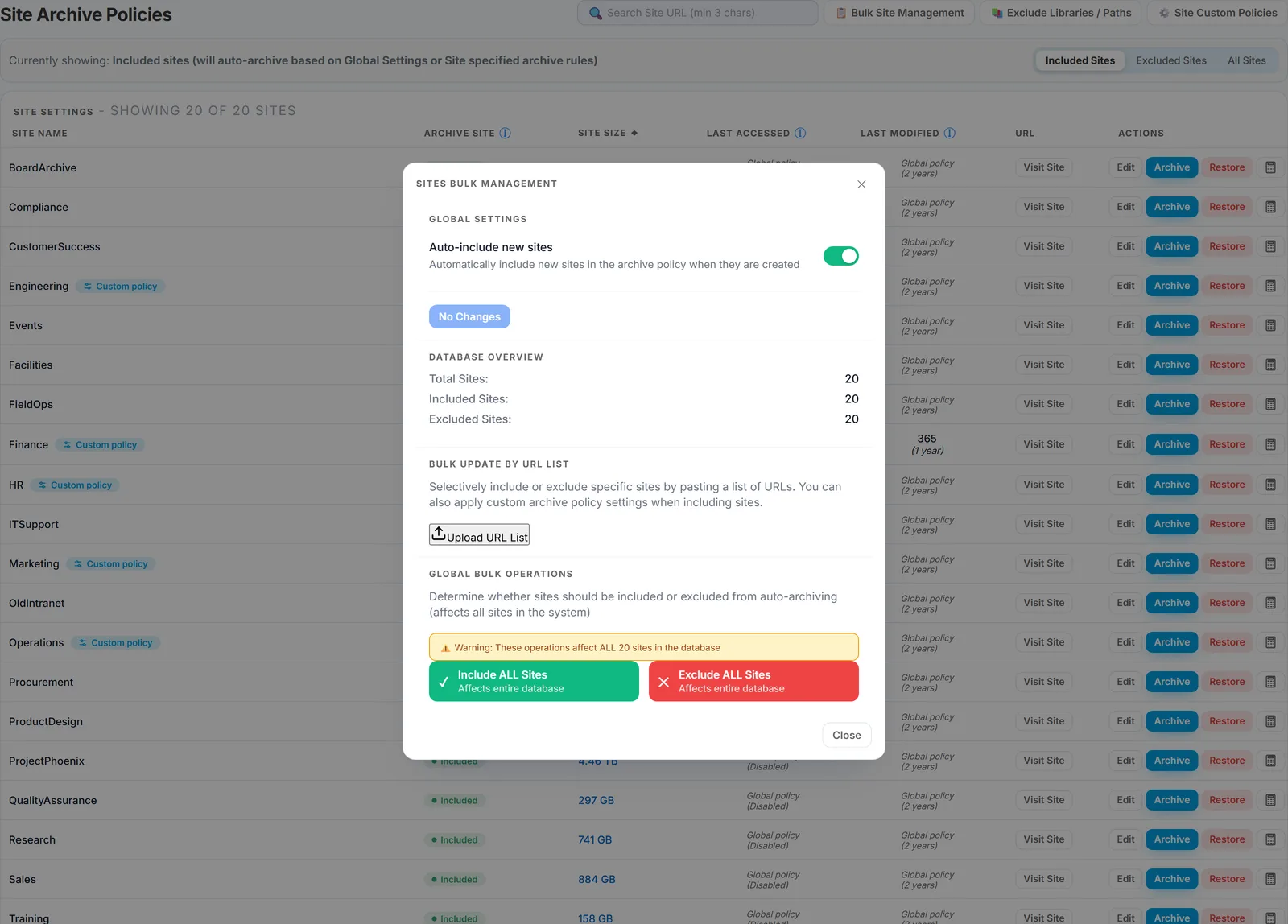Click the No Changes button

pos(469,316)
